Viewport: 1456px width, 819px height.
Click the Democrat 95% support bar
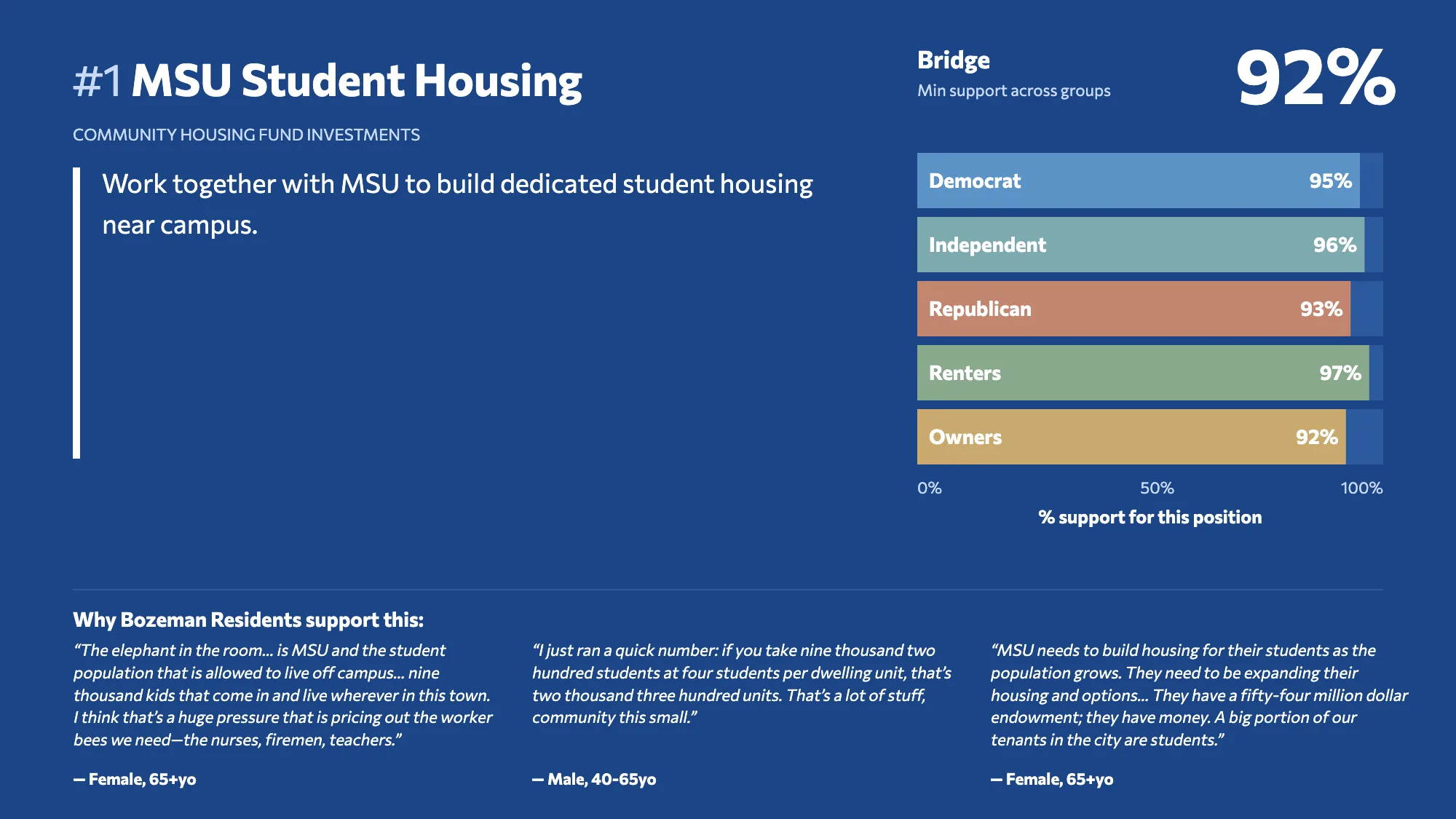(x=1139, y=181)
